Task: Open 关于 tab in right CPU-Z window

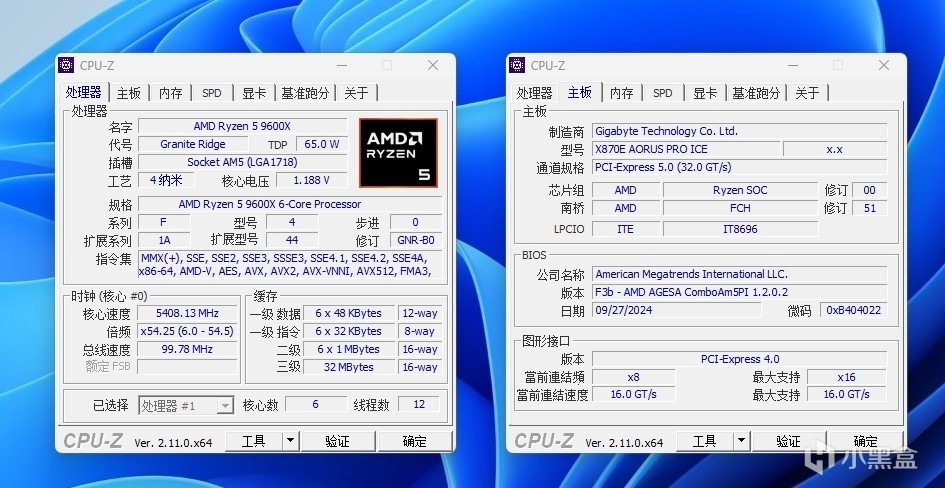Action: 807,93
